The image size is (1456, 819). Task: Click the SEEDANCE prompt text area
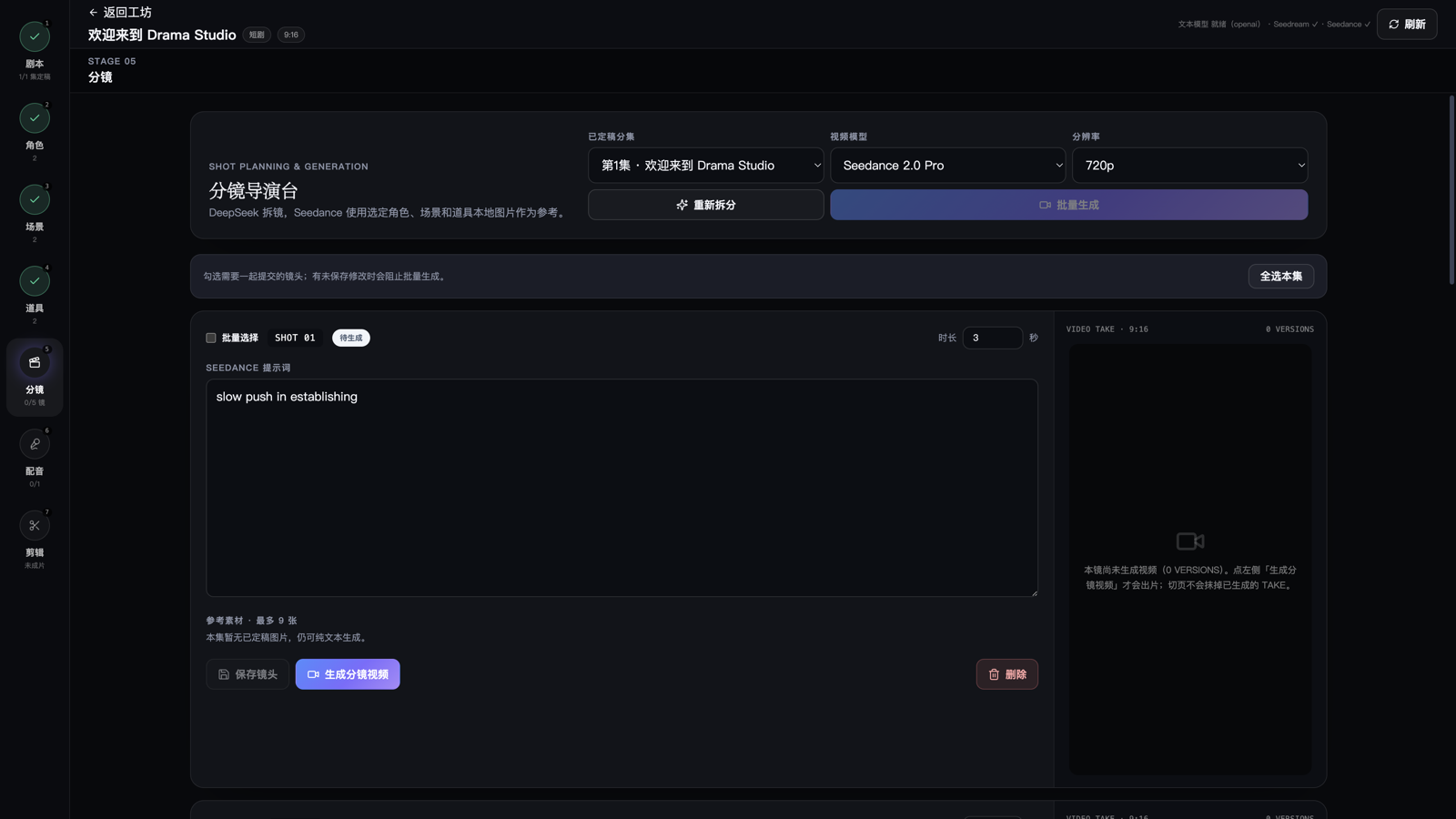[622, 488]
